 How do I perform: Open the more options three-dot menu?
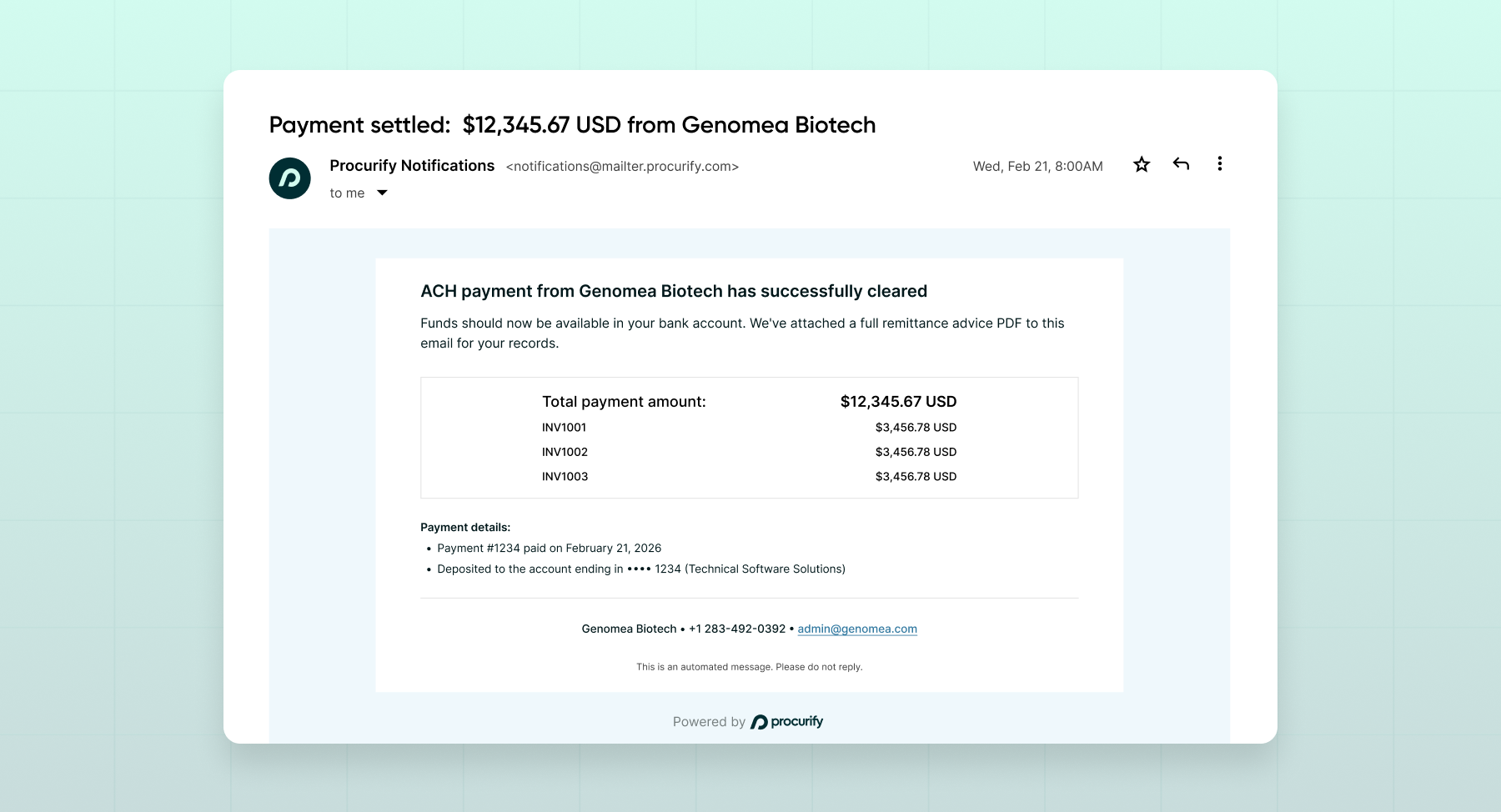pyautogui.click(x=1219, y=164)
